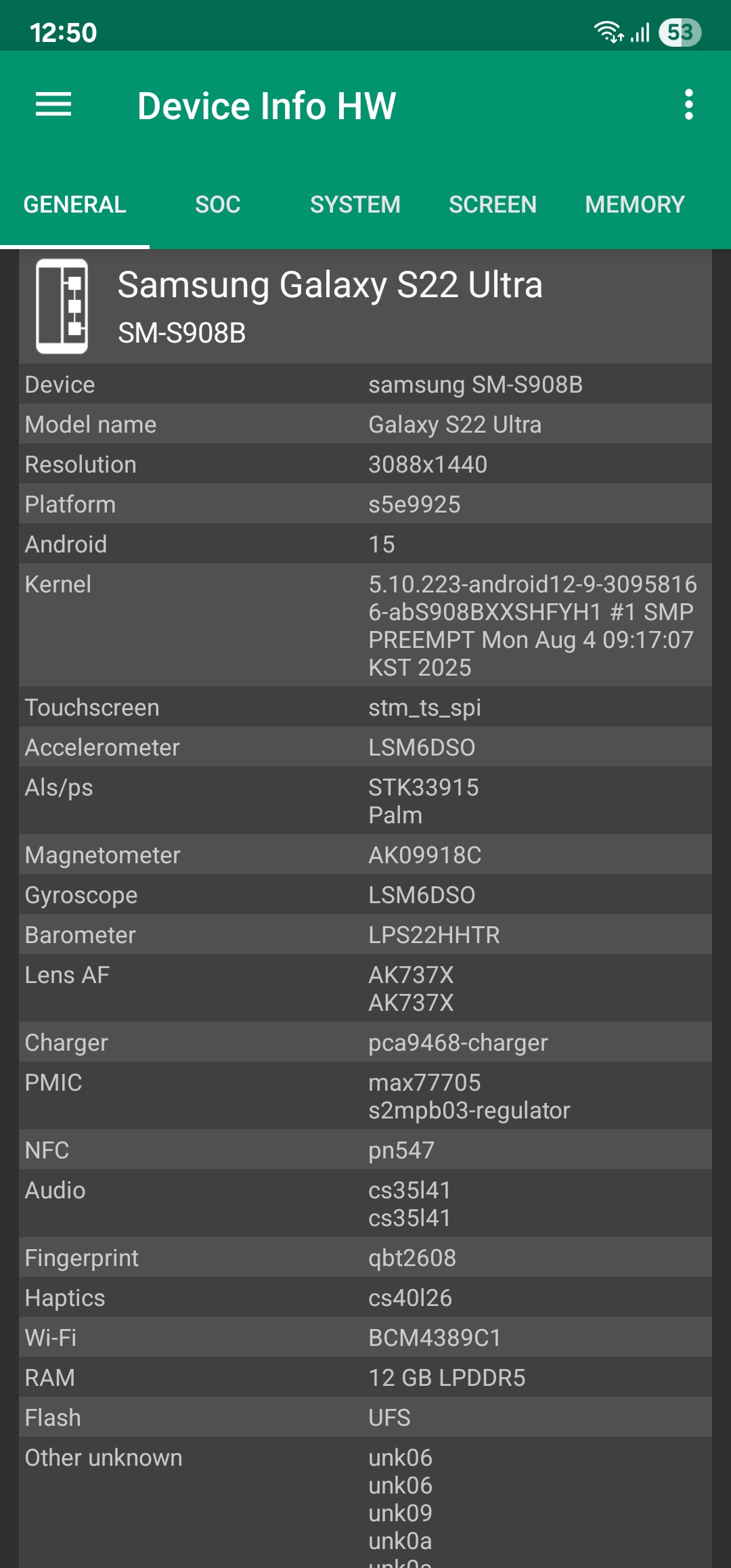This screenshot has height=1568, width=731.
Task: Tap the battery level indicator
Action: (680, 32)
